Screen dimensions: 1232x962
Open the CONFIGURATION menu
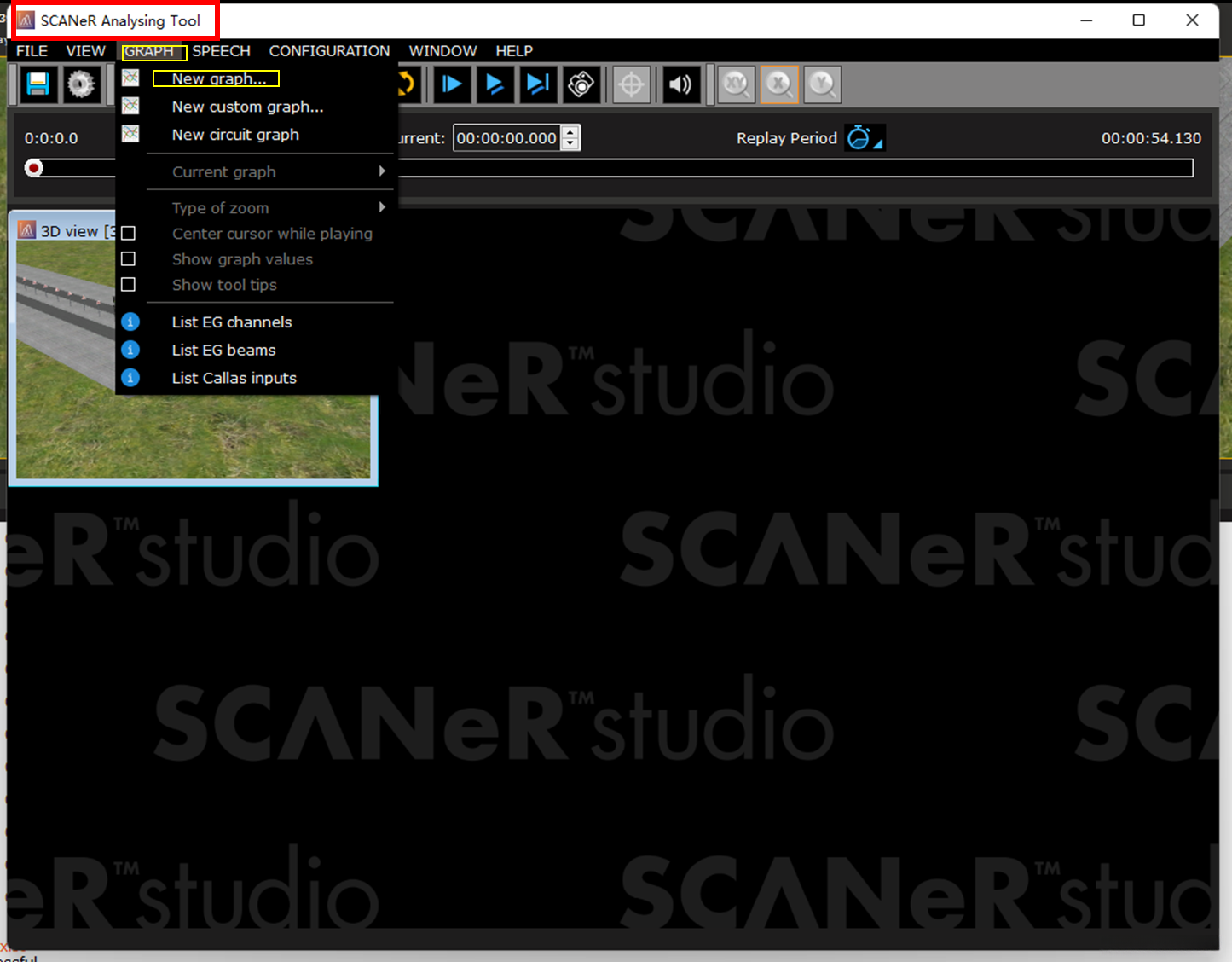pyautogui.click(x=330, y=51)
